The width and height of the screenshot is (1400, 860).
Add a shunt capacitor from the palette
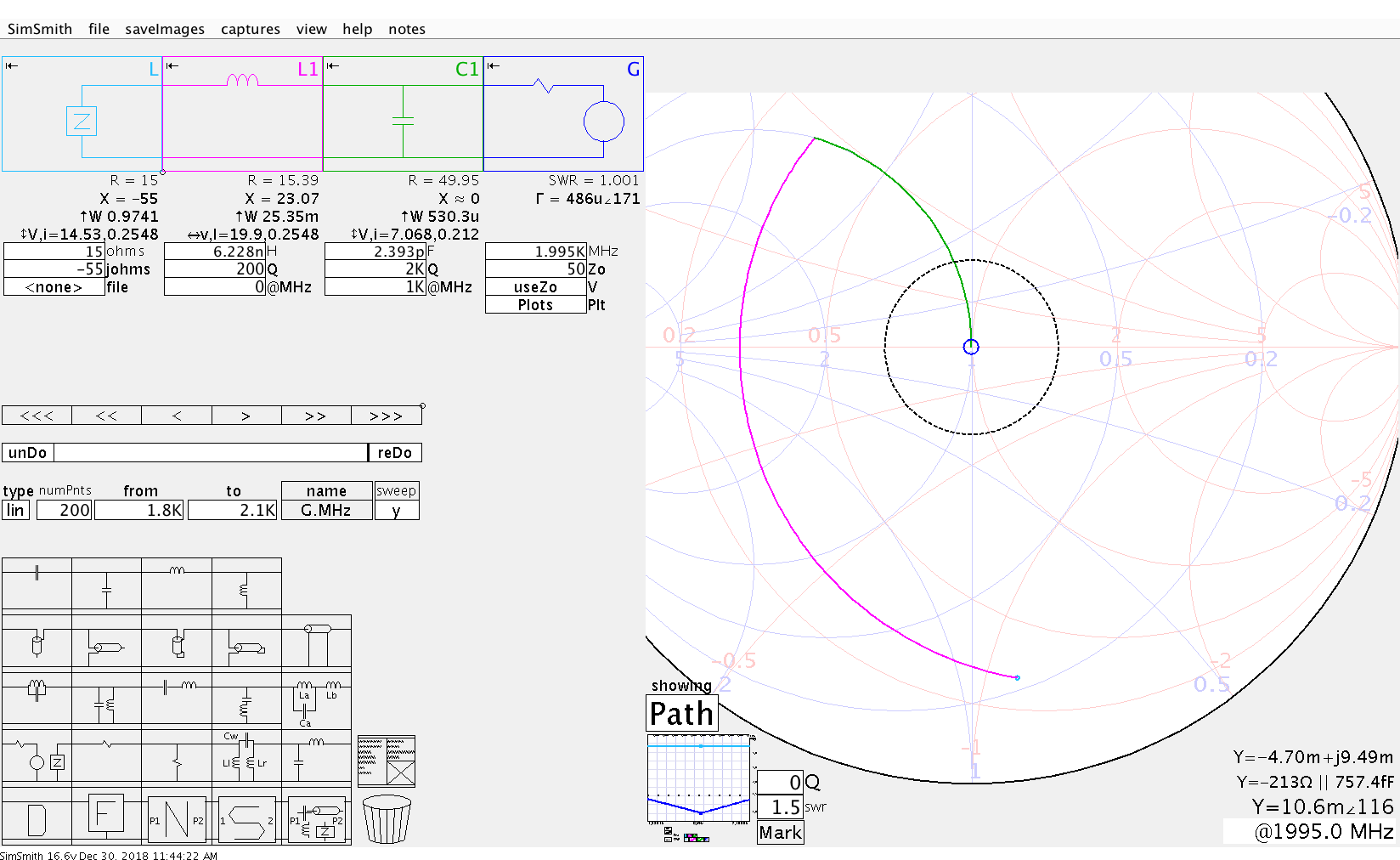(106, 583)
